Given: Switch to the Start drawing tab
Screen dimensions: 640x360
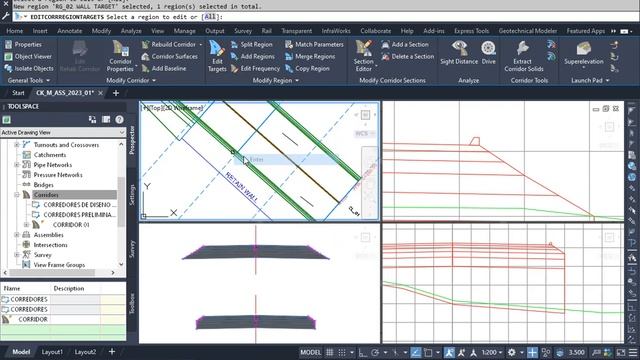Looking at the screenshot, I should [18, 93].
